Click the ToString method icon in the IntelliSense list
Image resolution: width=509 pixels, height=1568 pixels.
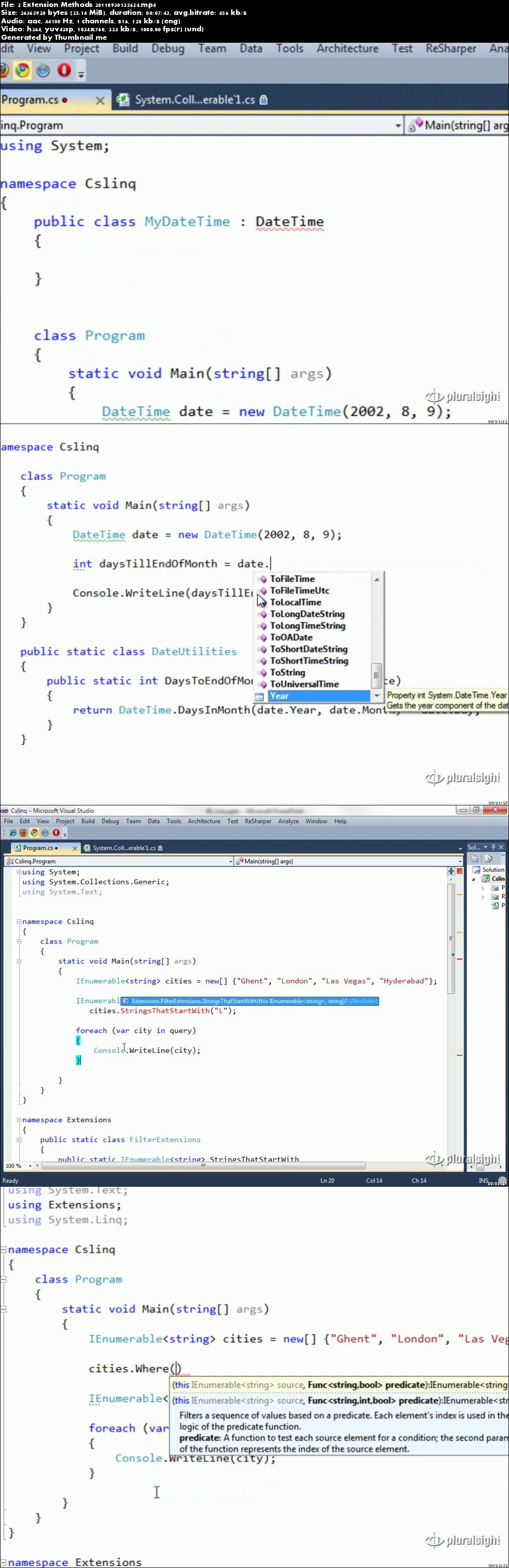coord(262,673)
